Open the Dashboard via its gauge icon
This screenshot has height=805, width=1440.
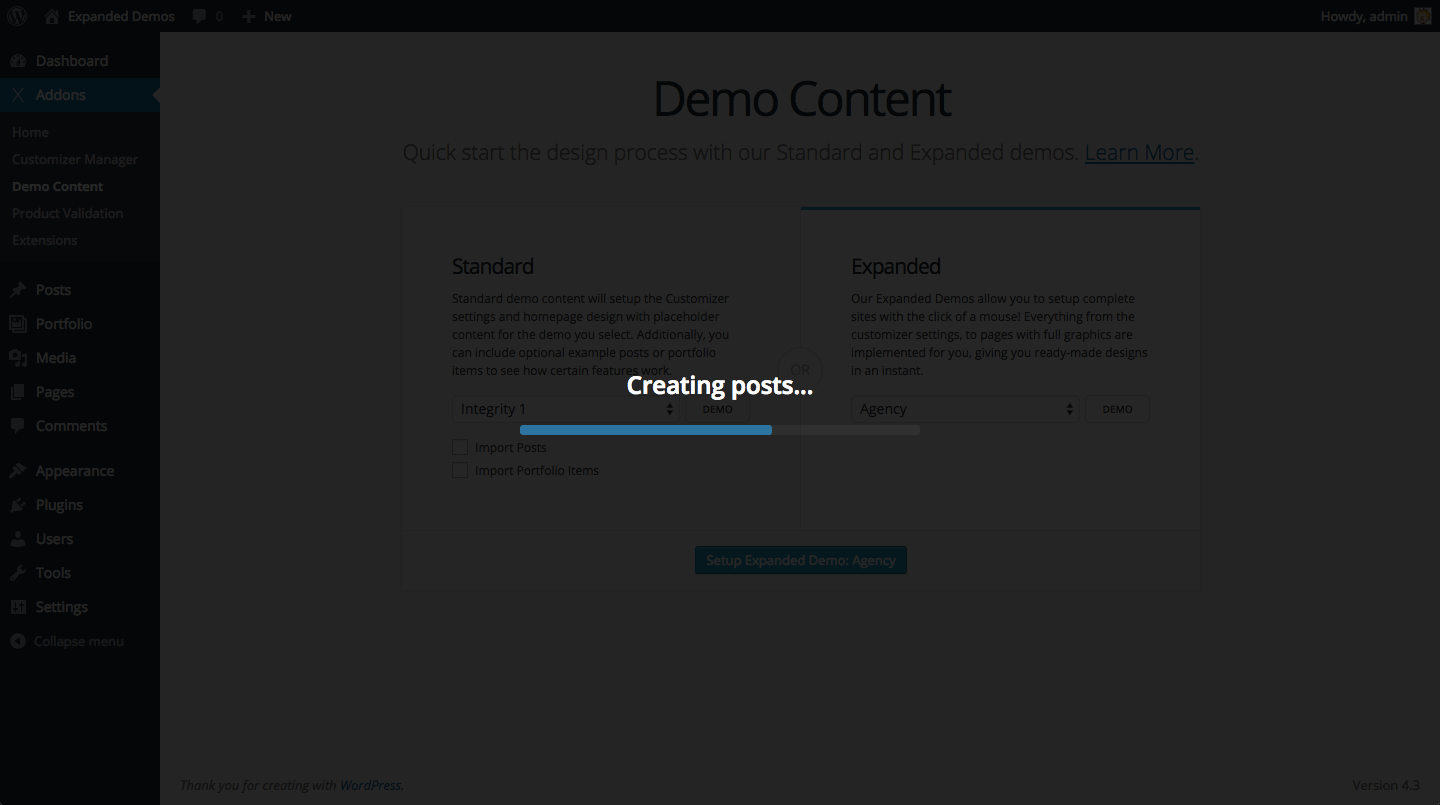tap(18, 60)
